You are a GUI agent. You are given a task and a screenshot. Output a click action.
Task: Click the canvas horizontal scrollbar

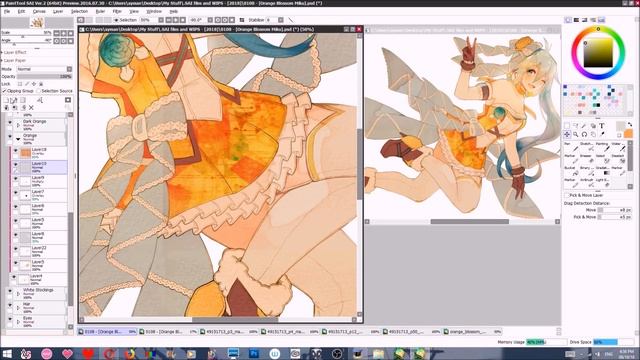(235, 320)
